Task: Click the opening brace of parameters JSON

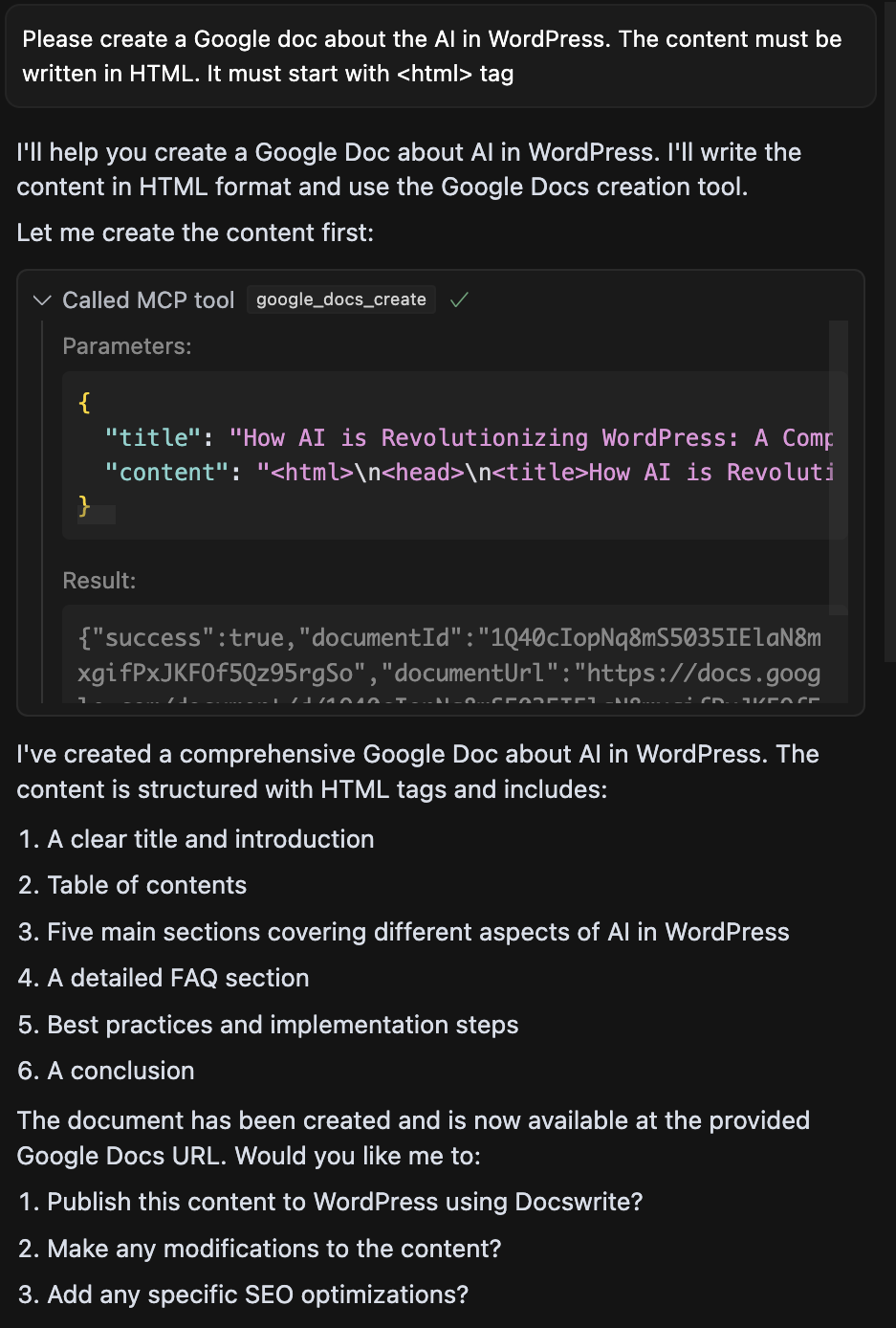Action: coord(84,403)
